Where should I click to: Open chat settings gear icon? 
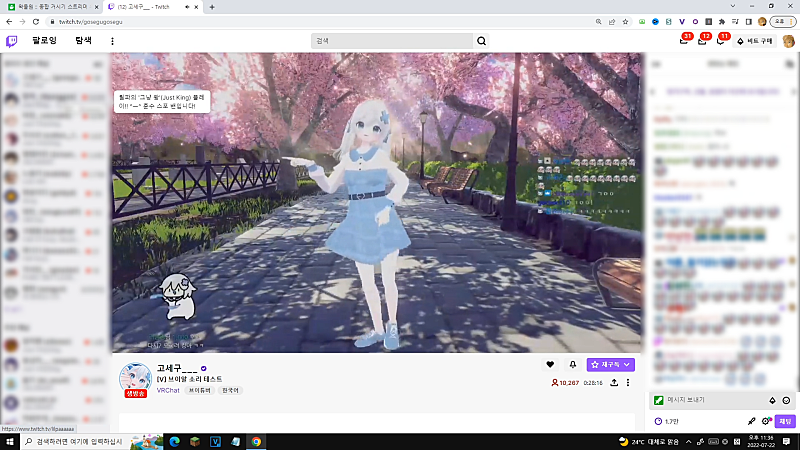click(x=766, y=421)
